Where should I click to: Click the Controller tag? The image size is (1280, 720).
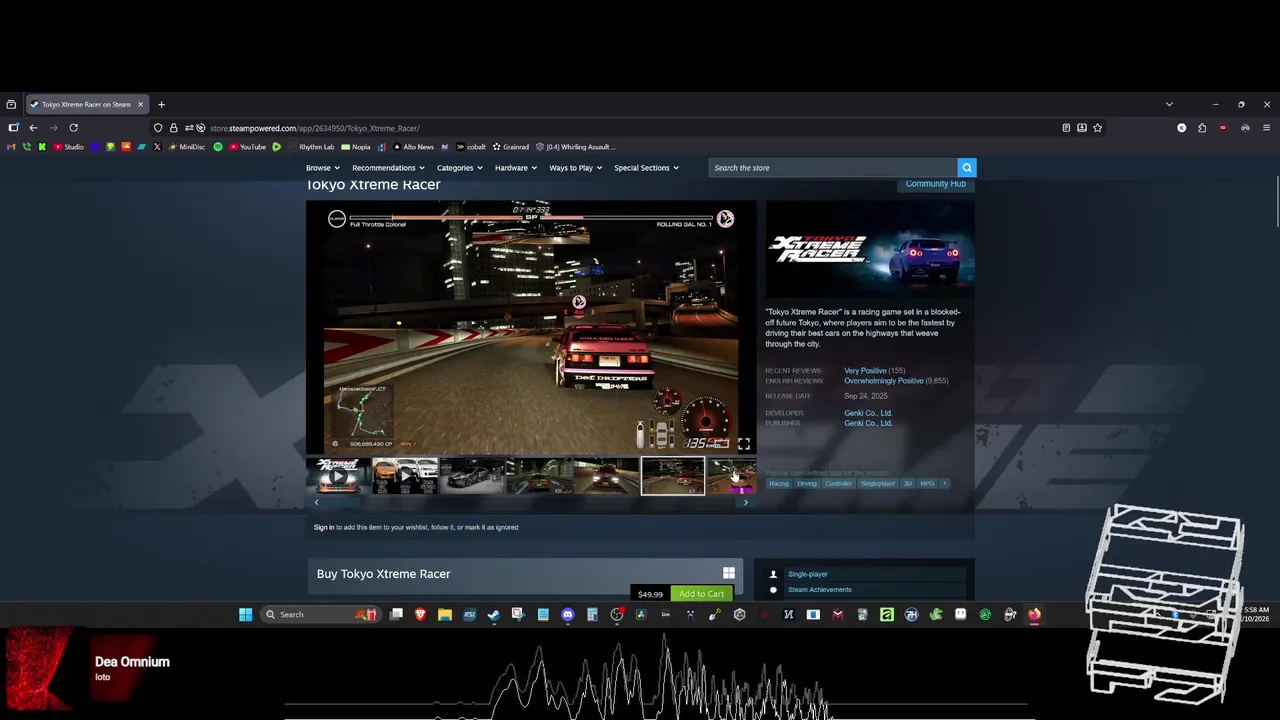[839, 484]
